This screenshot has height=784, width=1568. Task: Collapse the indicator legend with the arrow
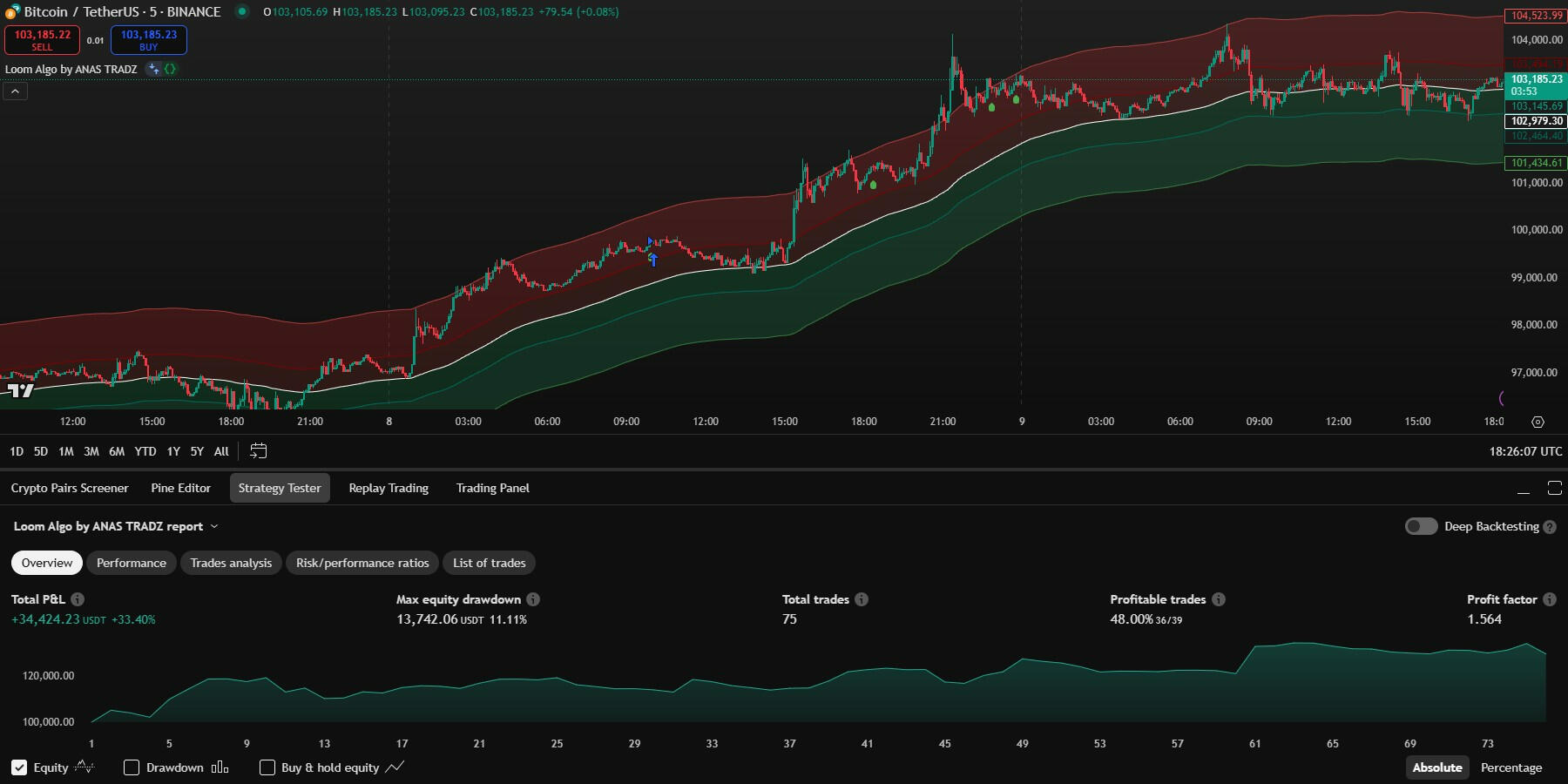pos(15,91)
